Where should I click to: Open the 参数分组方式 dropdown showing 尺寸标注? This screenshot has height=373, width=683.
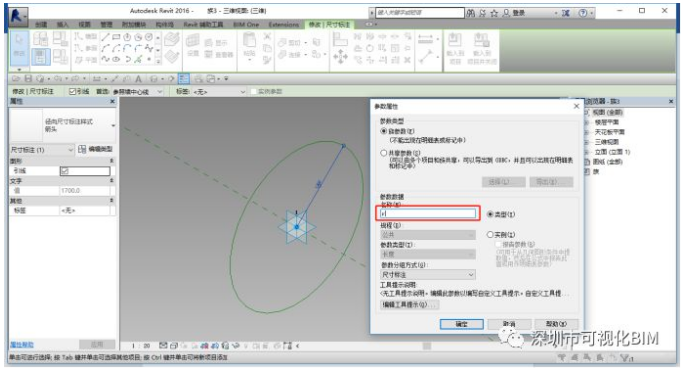[x=428, y=275]
